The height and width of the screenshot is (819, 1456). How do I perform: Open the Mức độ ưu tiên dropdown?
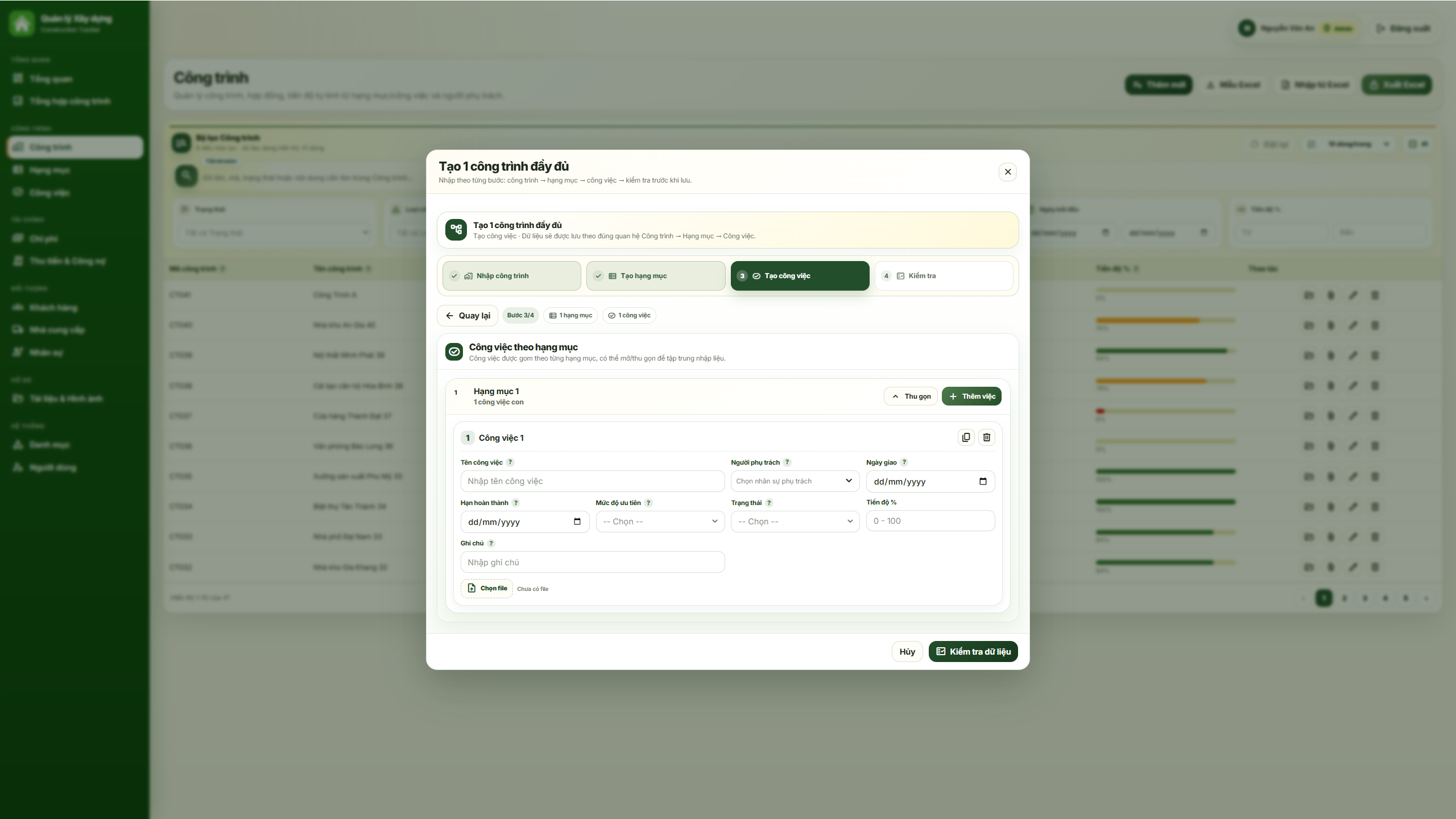click(660, 522)
